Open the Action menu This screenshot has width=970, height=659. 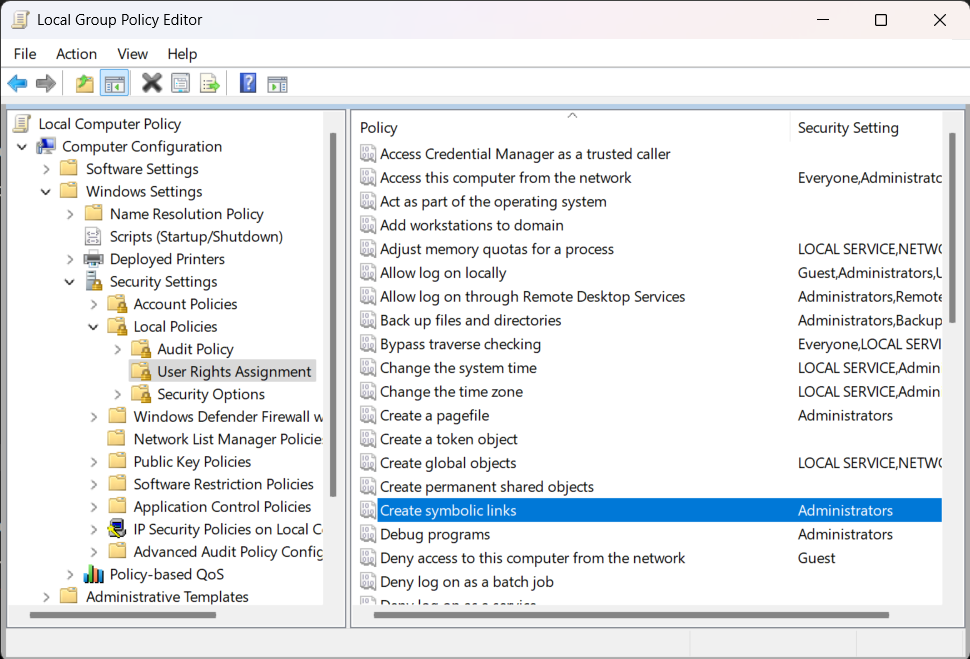[76, 54]
